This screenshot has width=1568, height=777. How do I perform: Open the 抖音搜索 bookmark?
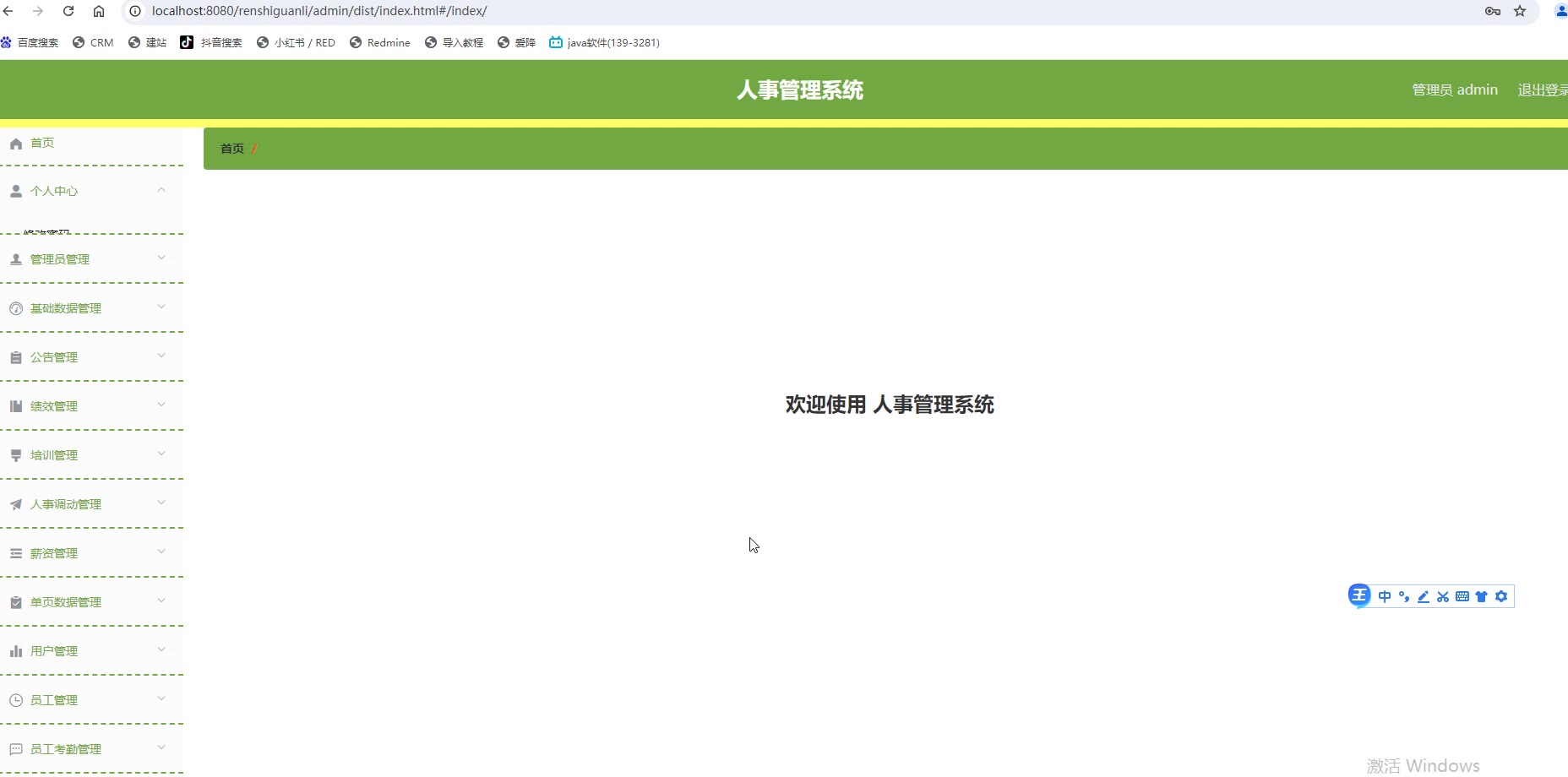pyautogui.click(x=211, y=42)
